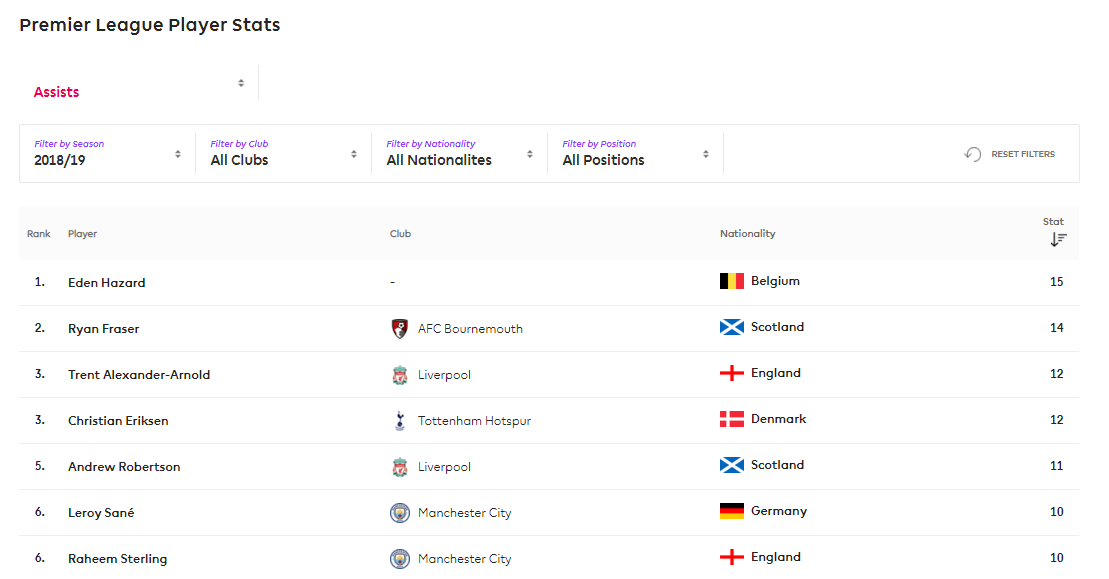Viewport: 1109px width, 579px height.
Task: Open the Filter by Nationality dropdown
Action: (x=459, y=153)
